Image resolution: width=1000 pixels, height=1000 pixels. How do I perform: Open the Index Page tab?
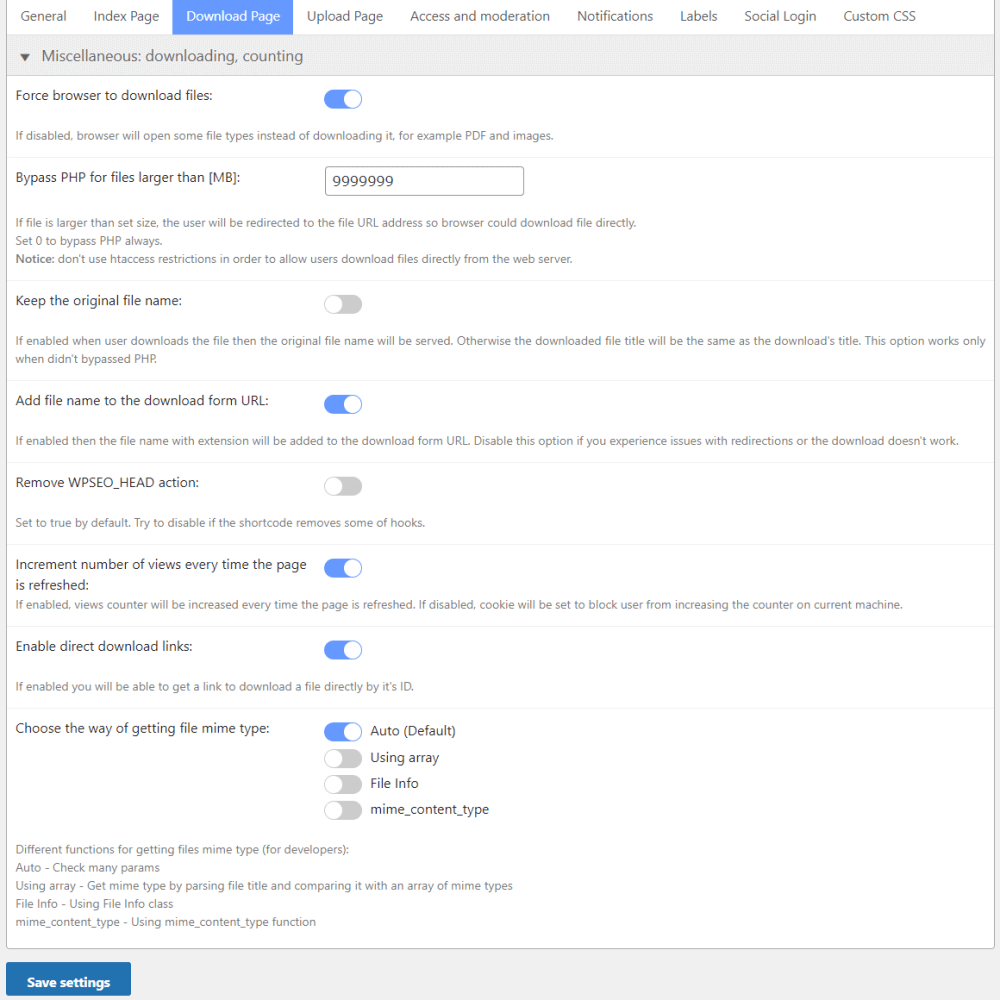point(126,17)
